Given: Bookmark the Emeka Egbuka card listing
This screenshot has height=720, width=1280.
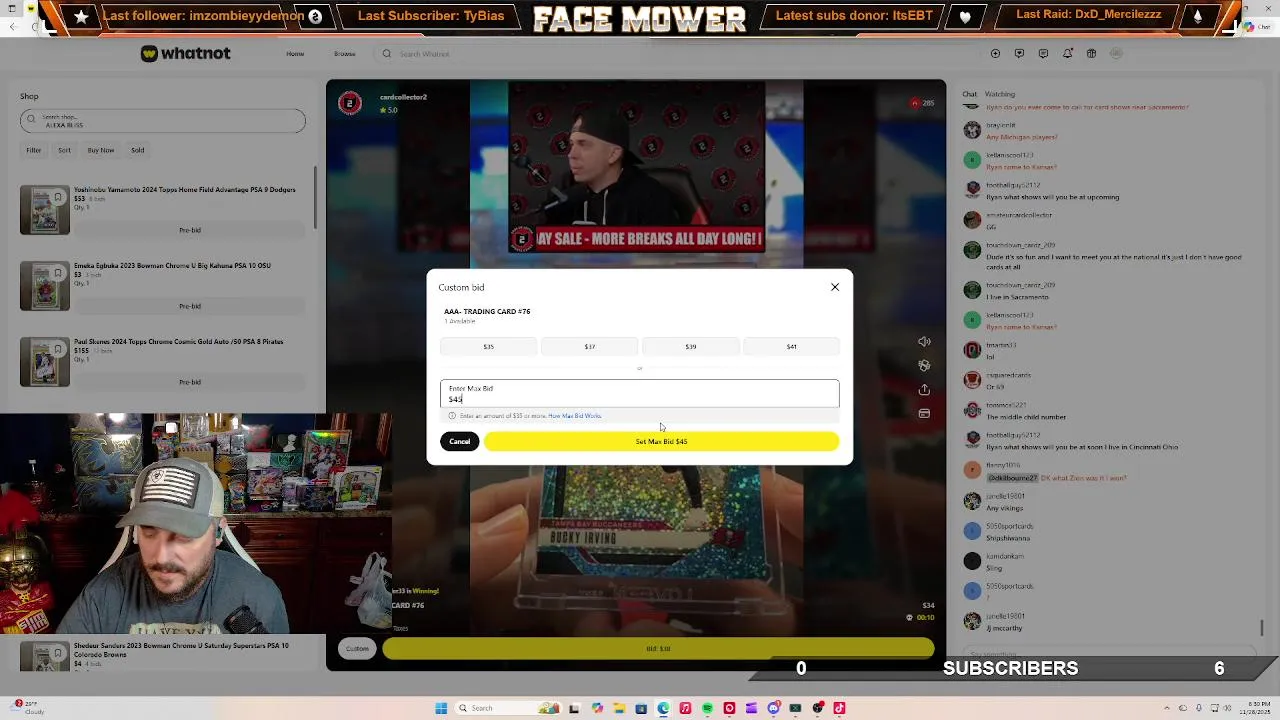Looking at the screenshot, I should pyautogui.click(x=58, y=273).
